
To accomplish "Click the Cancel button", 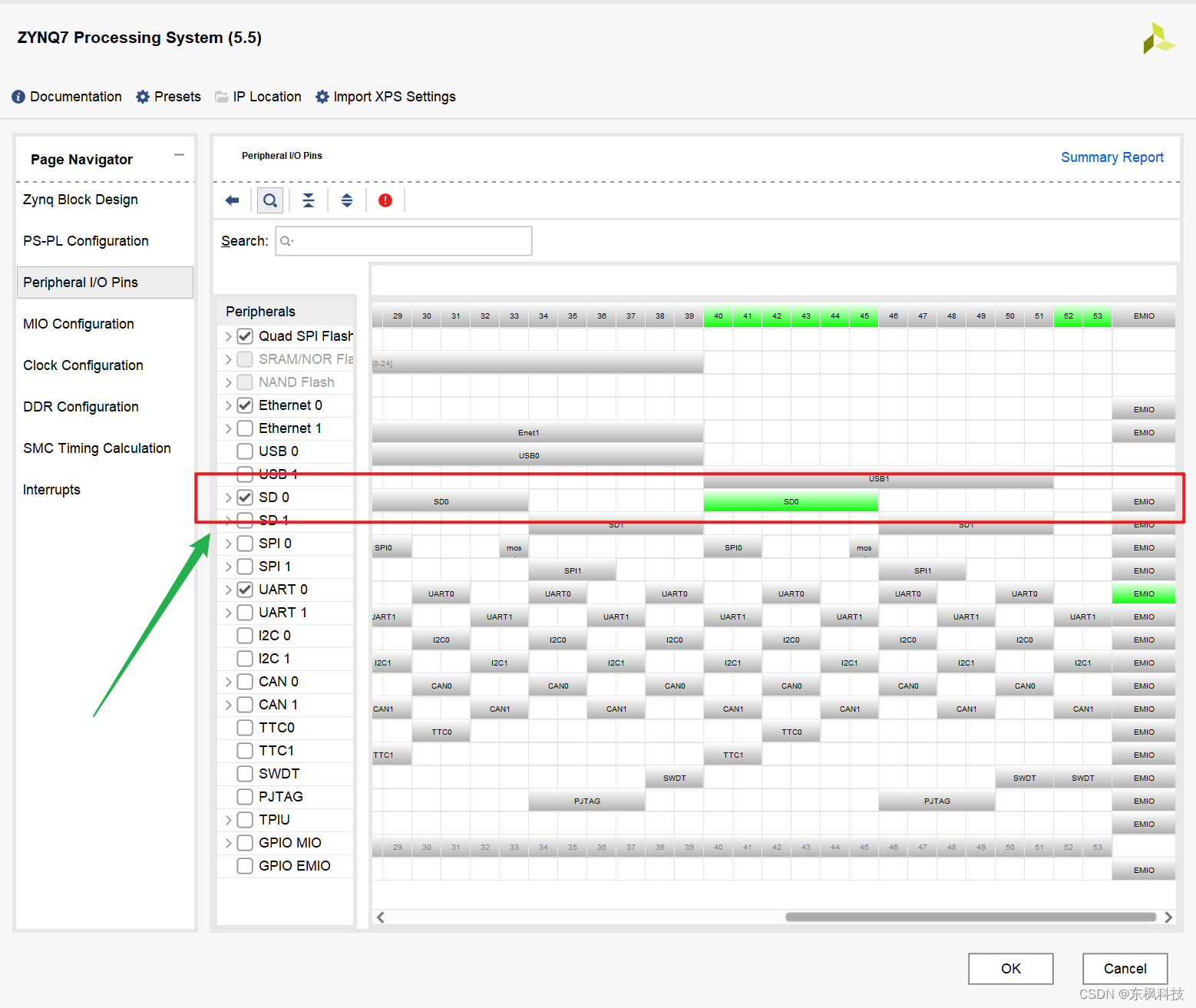I will coord(1125,969).
